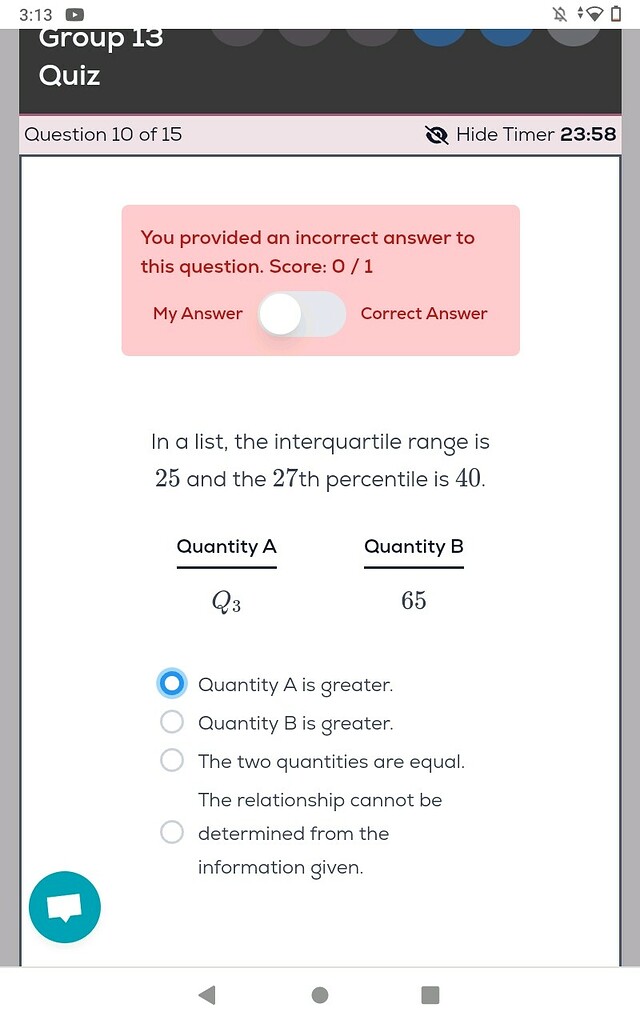Screen dimensions: 640x1024
Task: Click the Hide Timer text
Action: [x=505, y=134]
